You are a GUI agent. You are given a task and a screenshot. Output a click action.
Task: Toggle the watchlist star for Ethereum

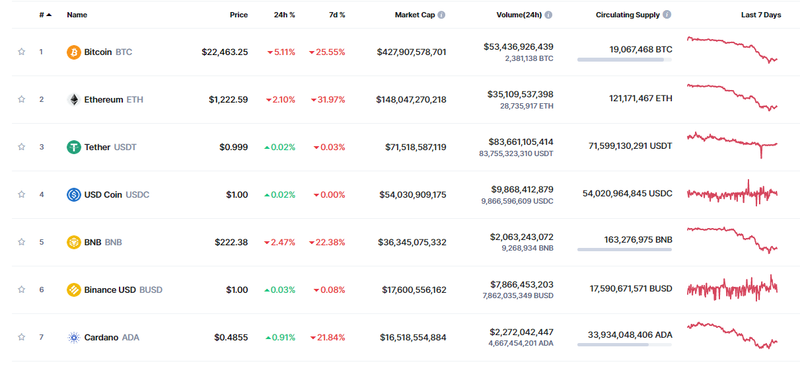21,99
